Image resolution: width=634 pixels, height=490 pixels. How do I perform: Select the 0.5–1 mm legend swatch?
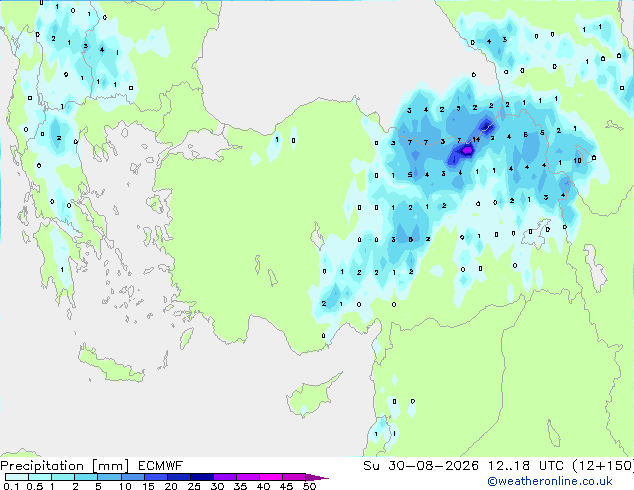pos(40,477)
